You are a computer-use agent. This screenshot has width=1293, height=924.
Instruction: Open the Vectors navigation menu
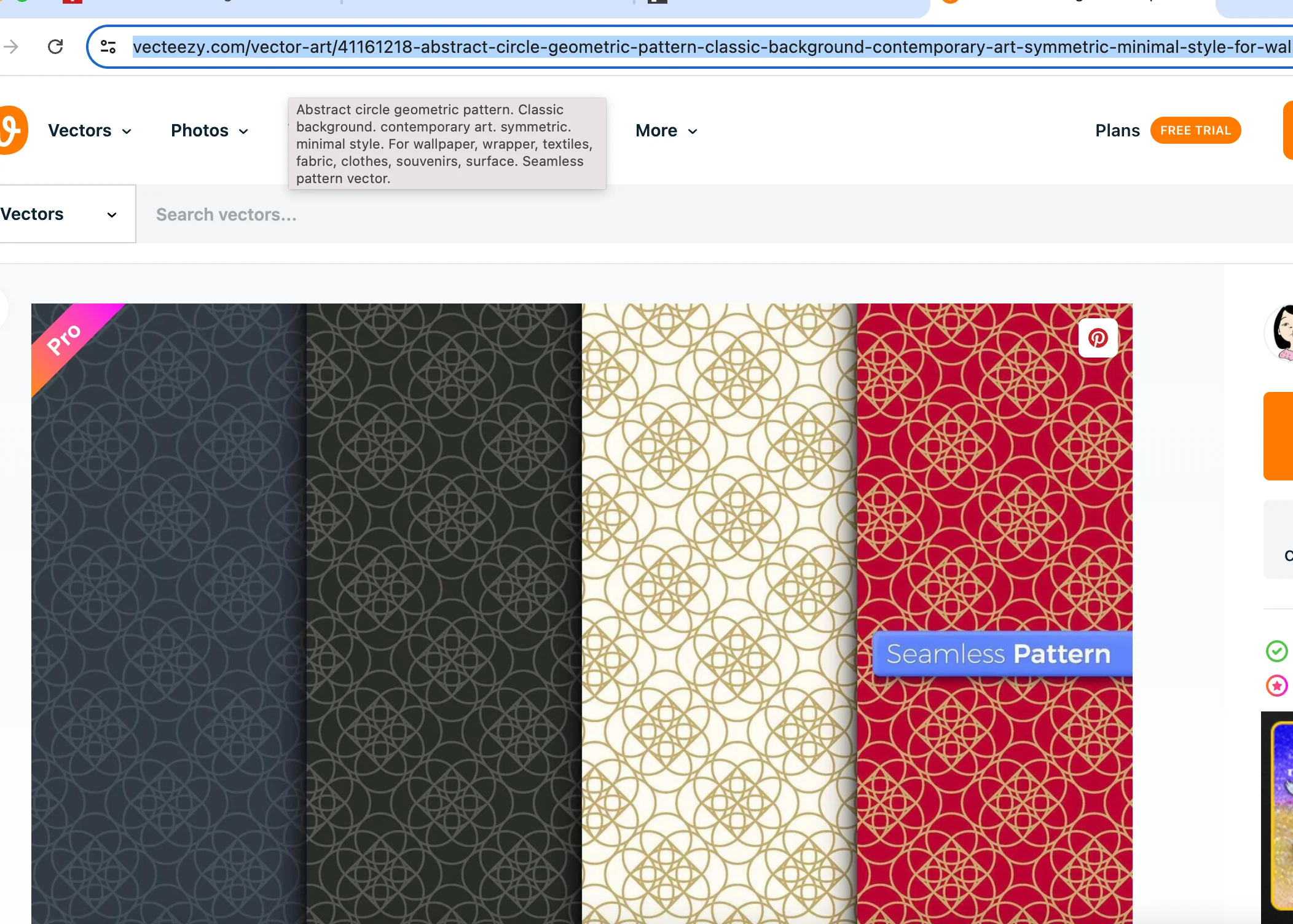[x=90, y=131]
